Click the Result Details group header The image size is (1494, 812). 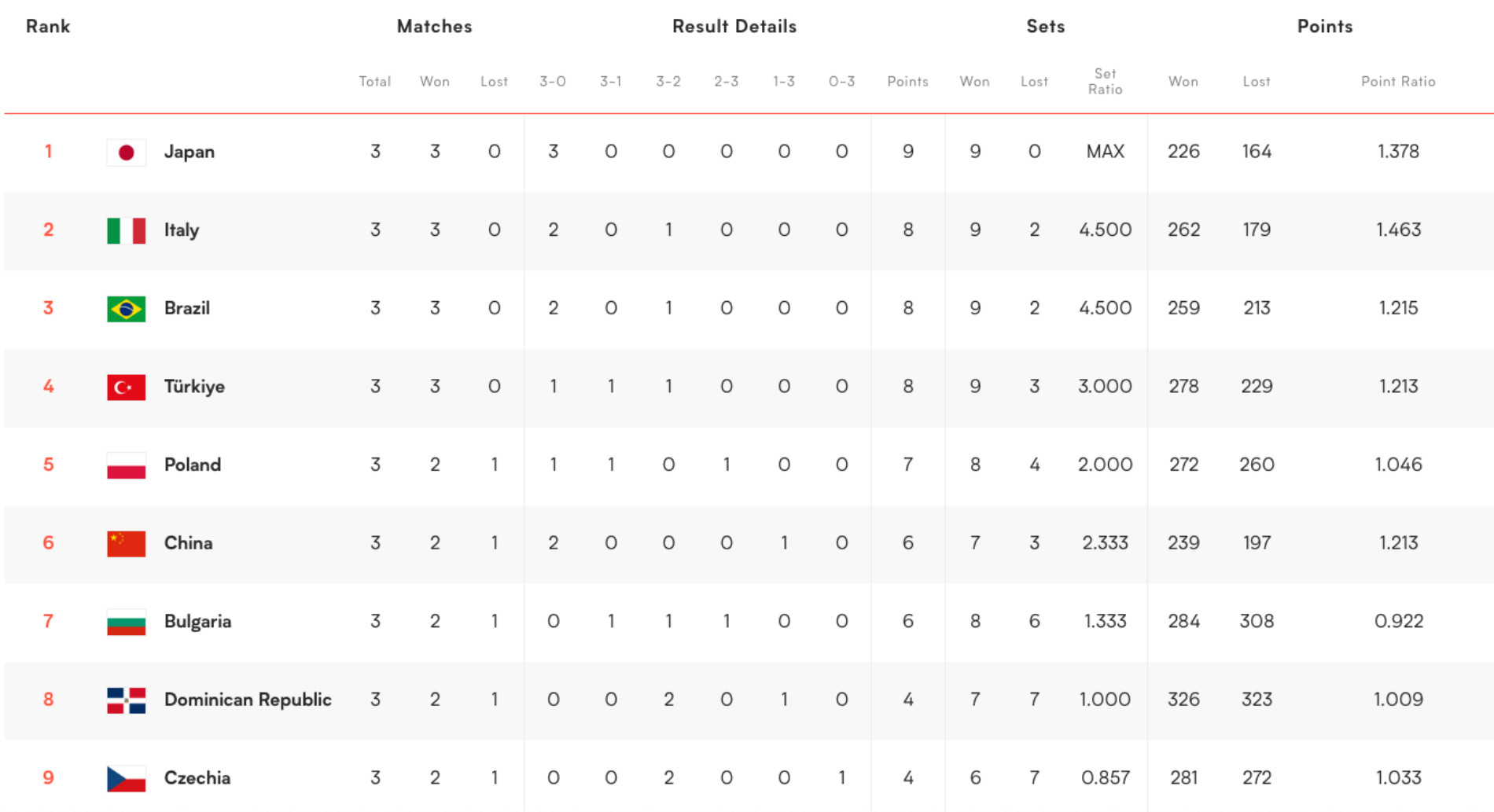(734, 27)
